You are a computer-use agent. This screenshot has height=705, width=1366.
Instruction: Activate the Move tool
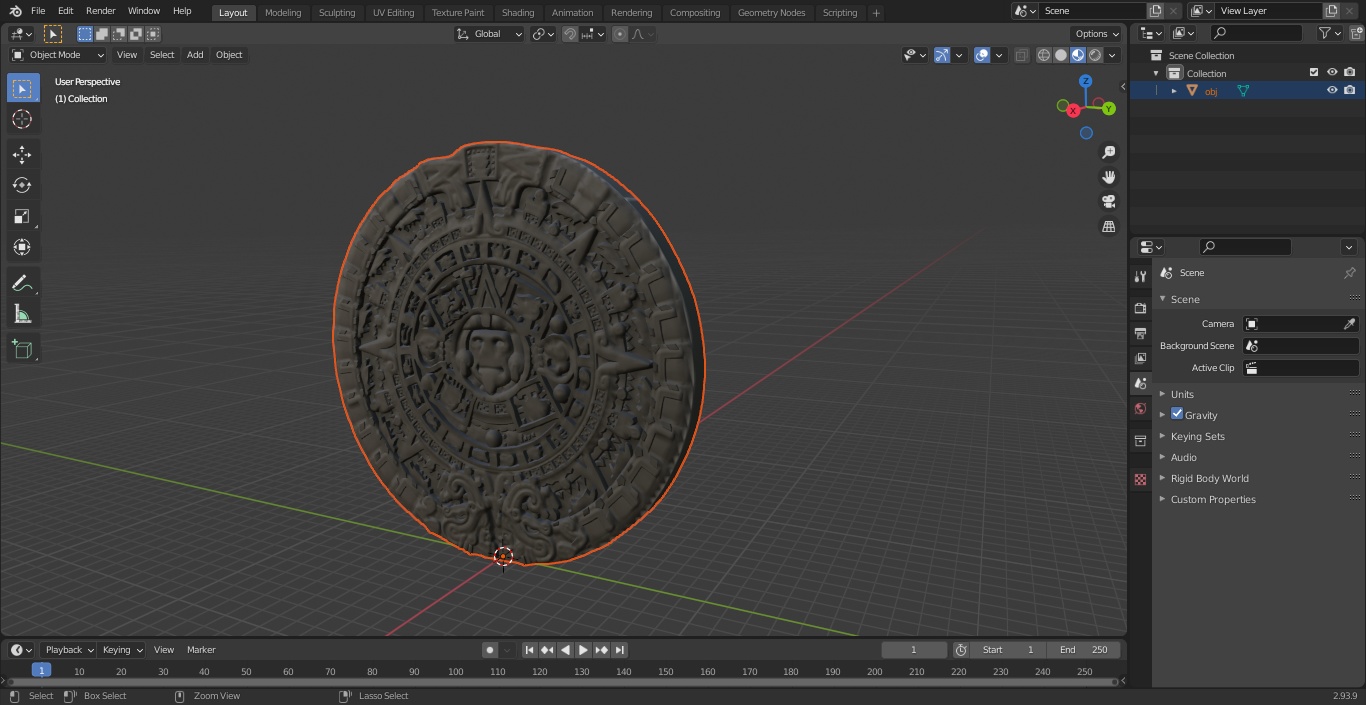pyautogui.click(x=22, y=154)
